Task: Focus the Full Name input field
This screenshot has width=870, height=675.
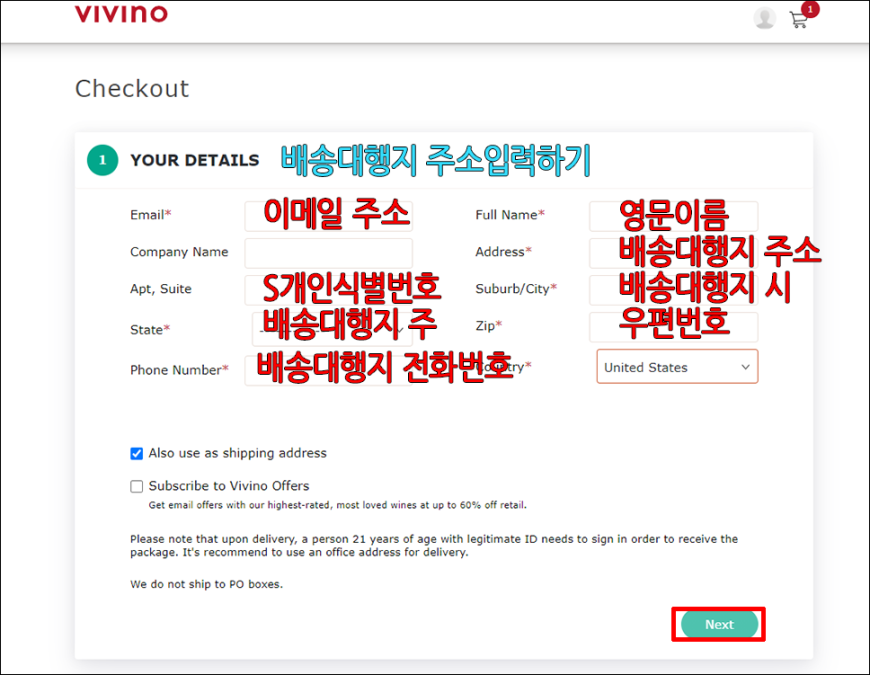Action: [x=674, y=216]
